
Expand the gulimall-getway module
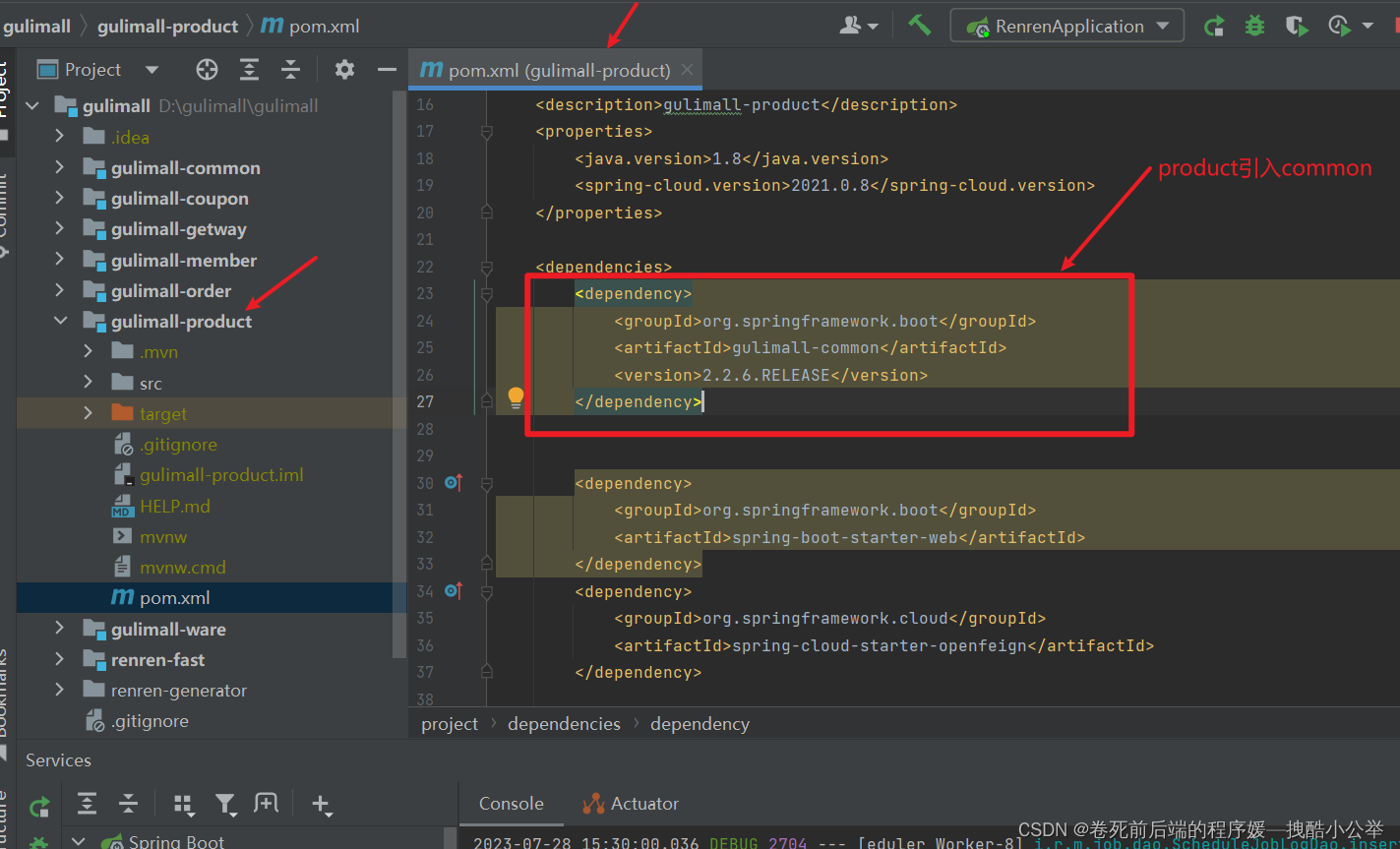tap(60, 228)
